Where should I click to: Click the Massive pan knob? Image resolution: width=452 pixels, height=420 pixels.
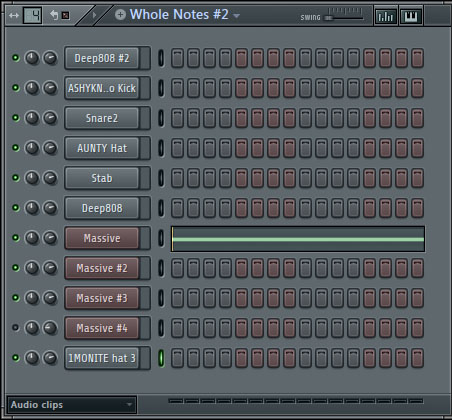[32, 238]
